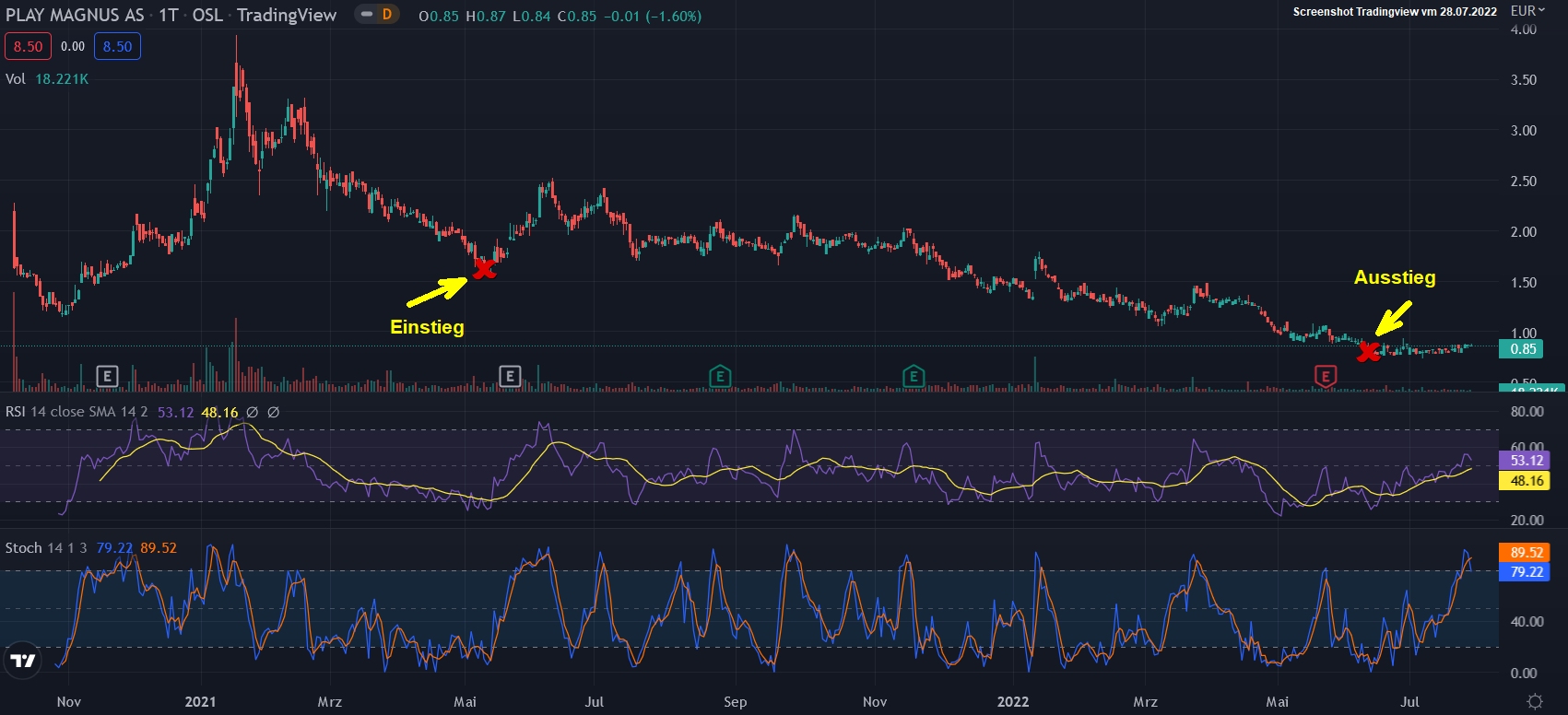
Task: Click the dash market-status icon beside D
Action: point(367,15)
